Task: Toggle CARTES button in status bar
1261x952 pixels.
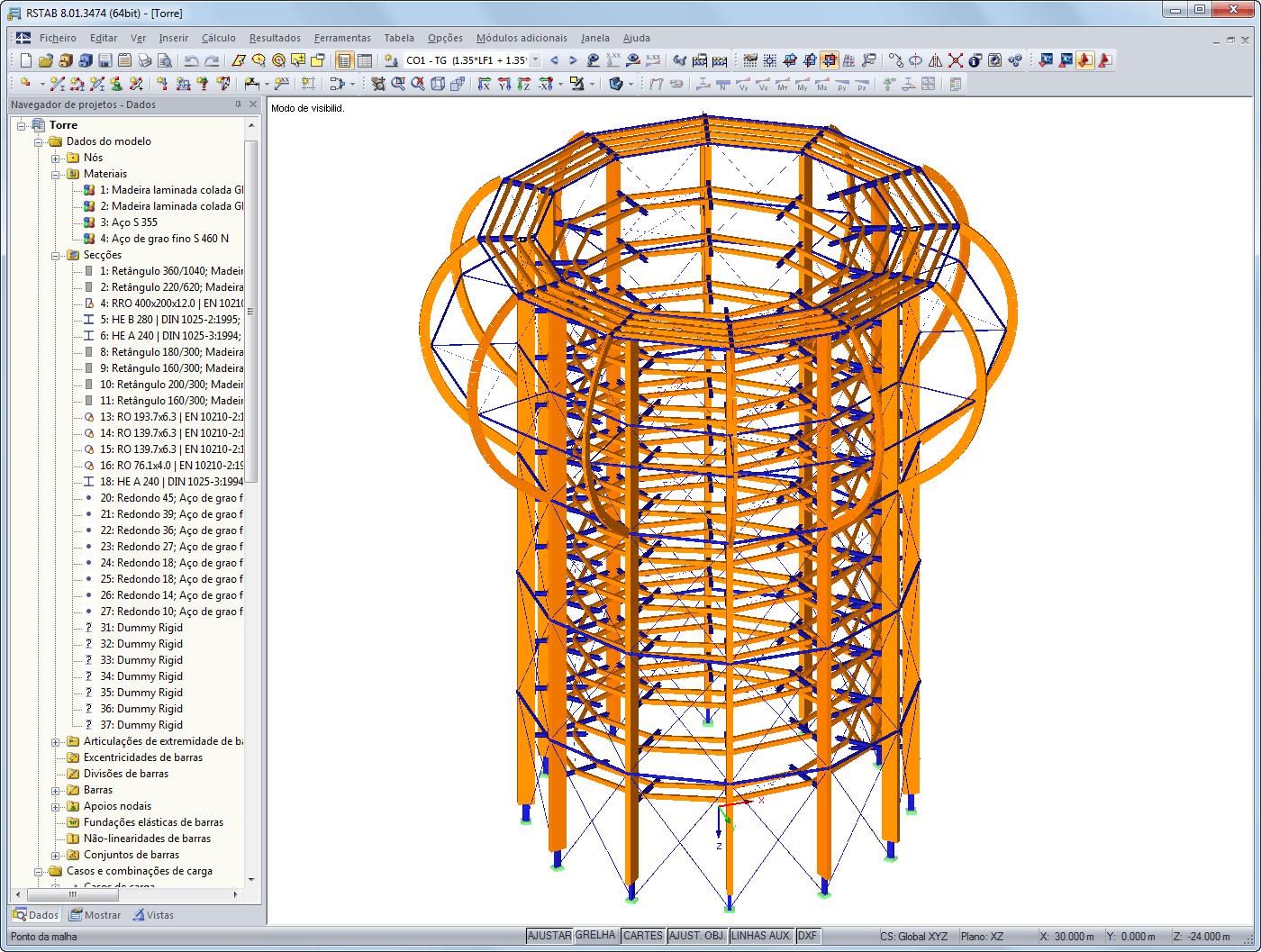Action: (x=643, y=936)
